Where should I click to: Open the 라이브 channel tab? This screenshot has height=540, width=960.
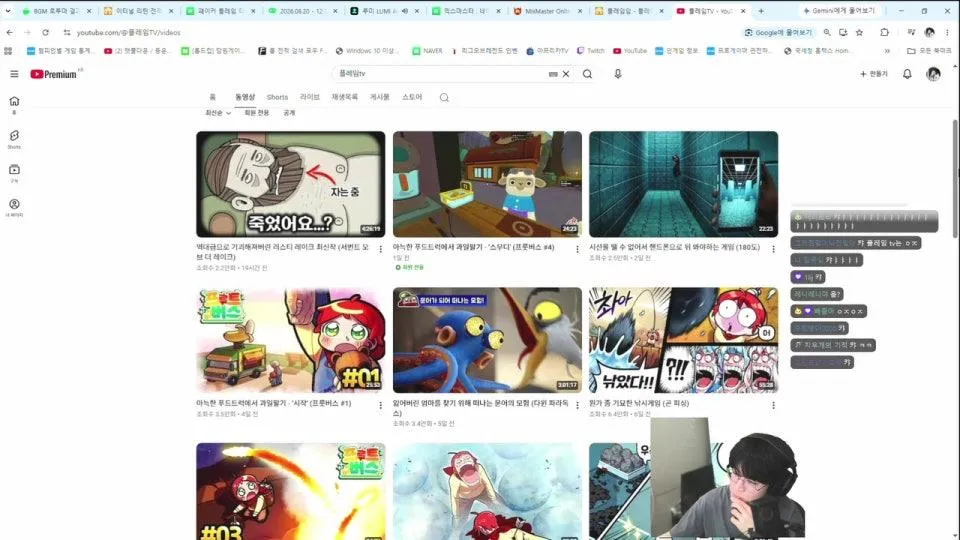[x=310, y=97]
